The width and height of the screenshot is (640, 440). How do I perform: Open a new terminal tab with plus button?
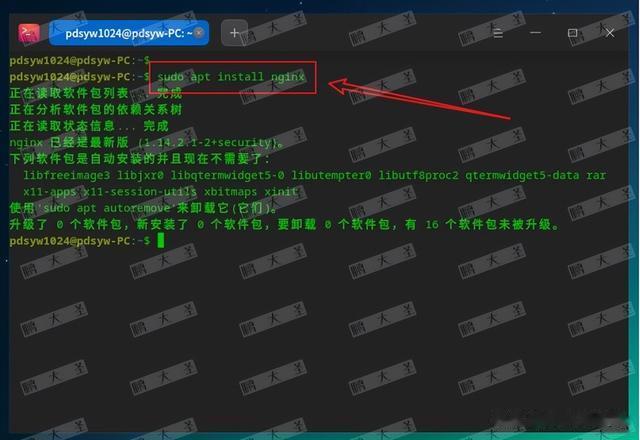point(234,33)
